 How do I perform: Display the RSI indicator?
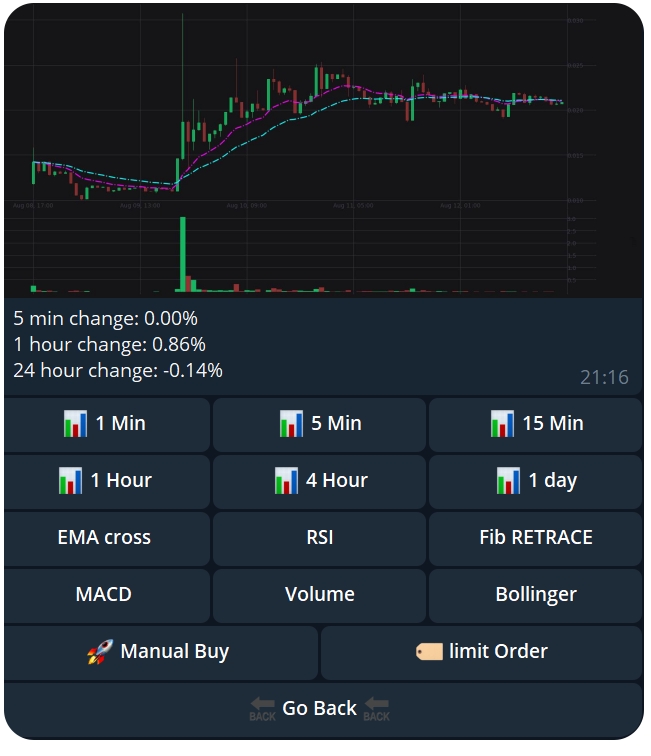320,538
